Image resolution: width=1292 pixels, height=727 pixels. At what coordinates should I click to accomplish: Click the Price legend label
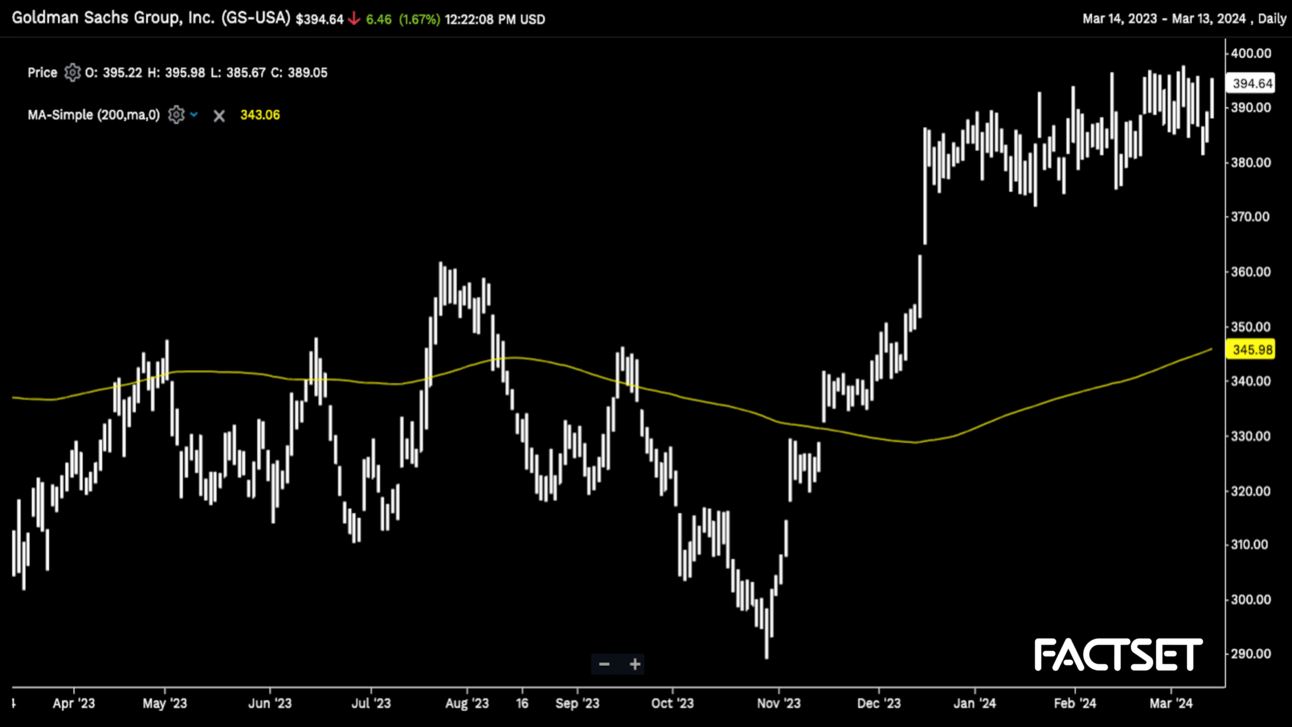coord(42,73)
